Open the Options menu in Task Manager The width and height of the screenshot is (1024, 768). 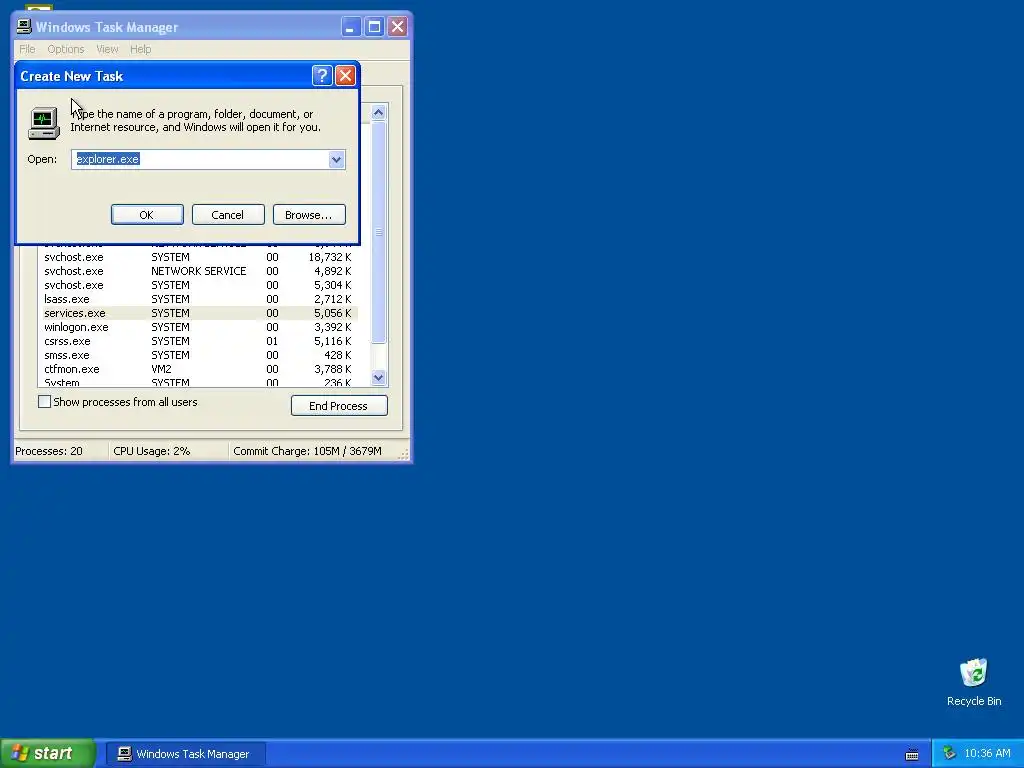click(x=66, y=49)
